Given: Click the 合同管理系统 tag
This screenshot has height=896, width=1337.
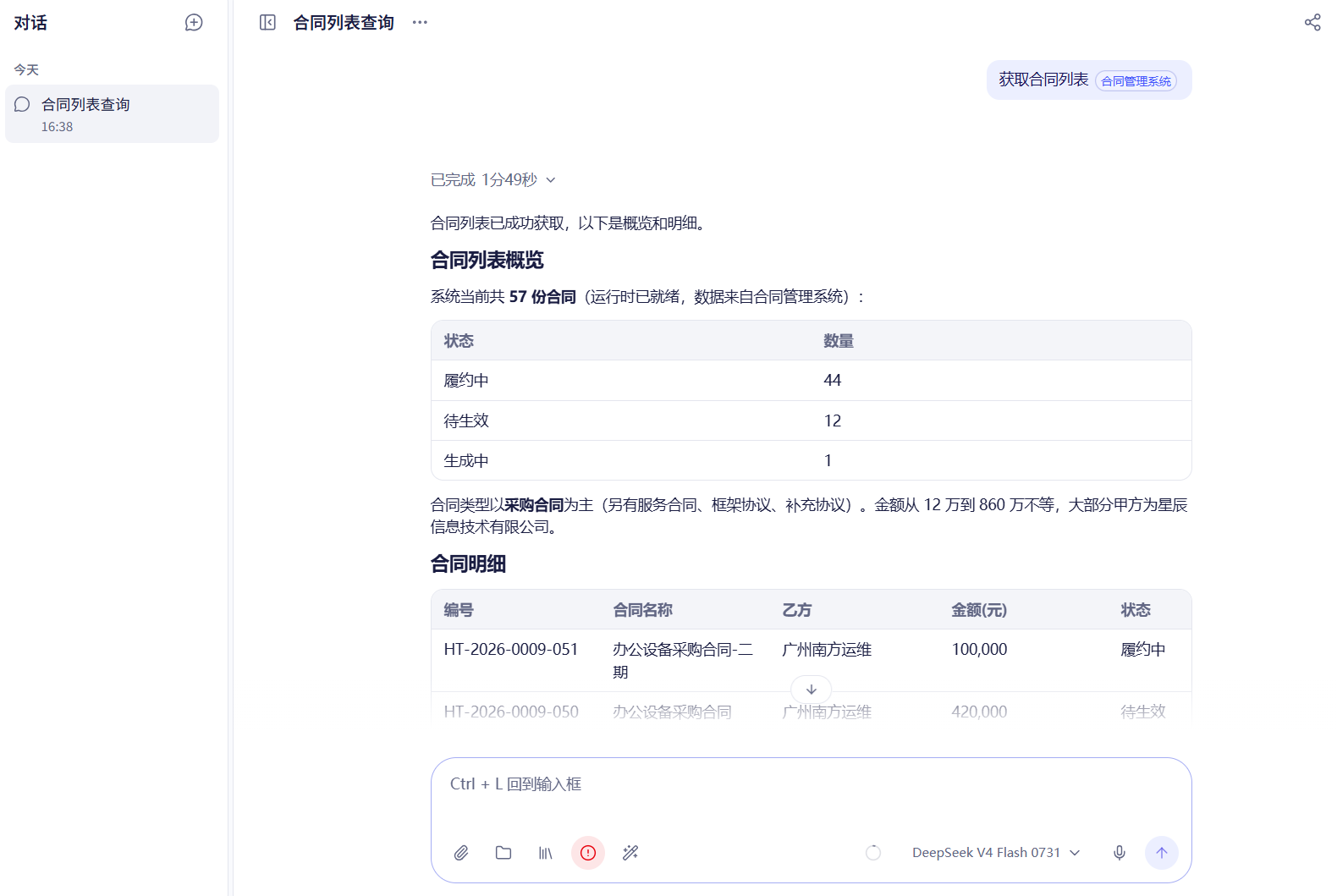Looking at the screenshot, I should (x=1136, y=81).
